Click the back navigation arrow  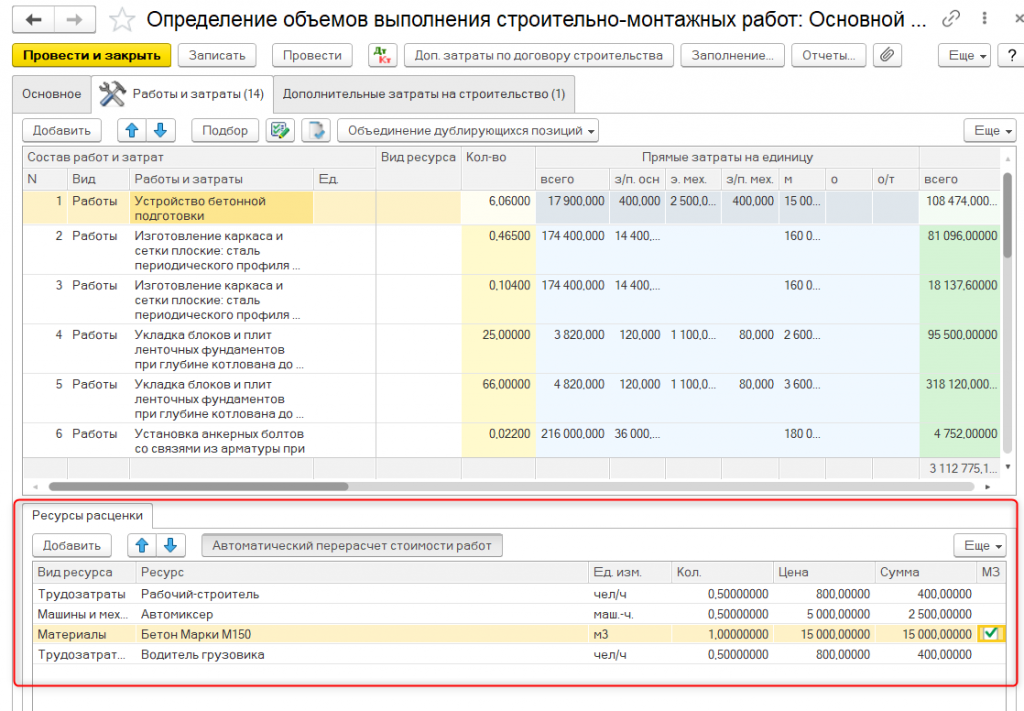(34, 19)
